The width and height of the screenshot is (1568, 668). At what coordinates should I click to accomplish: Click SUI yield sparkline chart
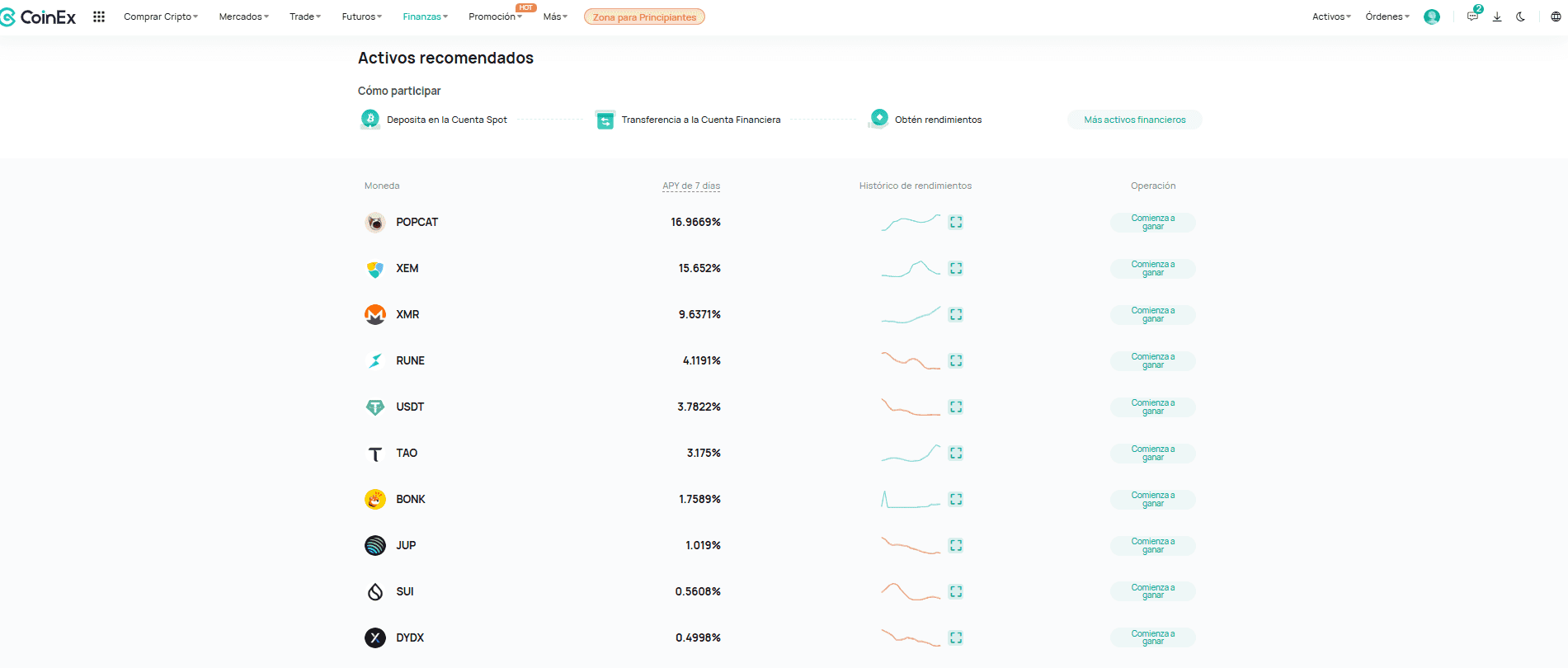(911, 591)
